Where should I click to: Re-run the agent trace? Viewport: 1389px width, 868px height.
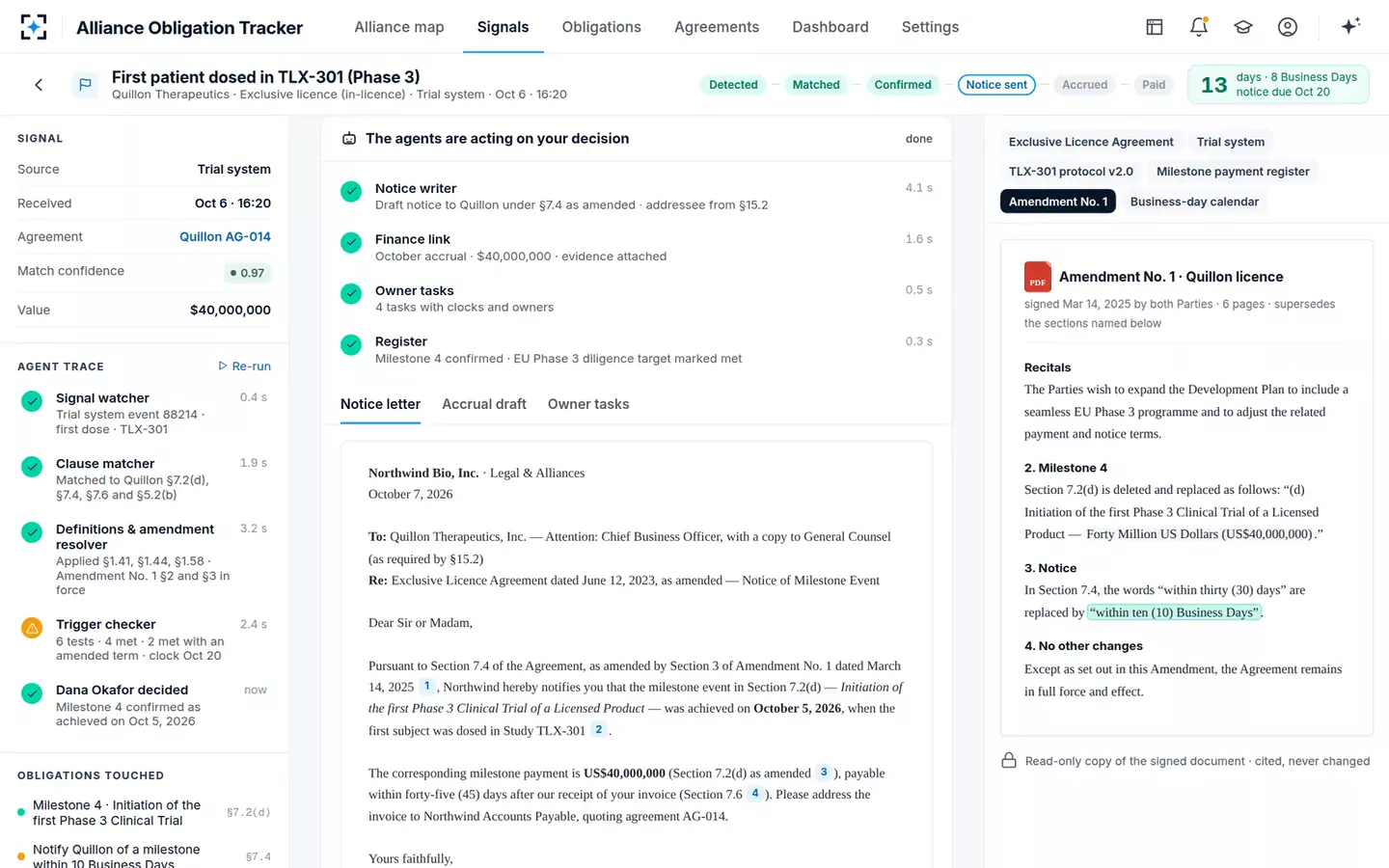pyautogui.click(x=245, y=366)
